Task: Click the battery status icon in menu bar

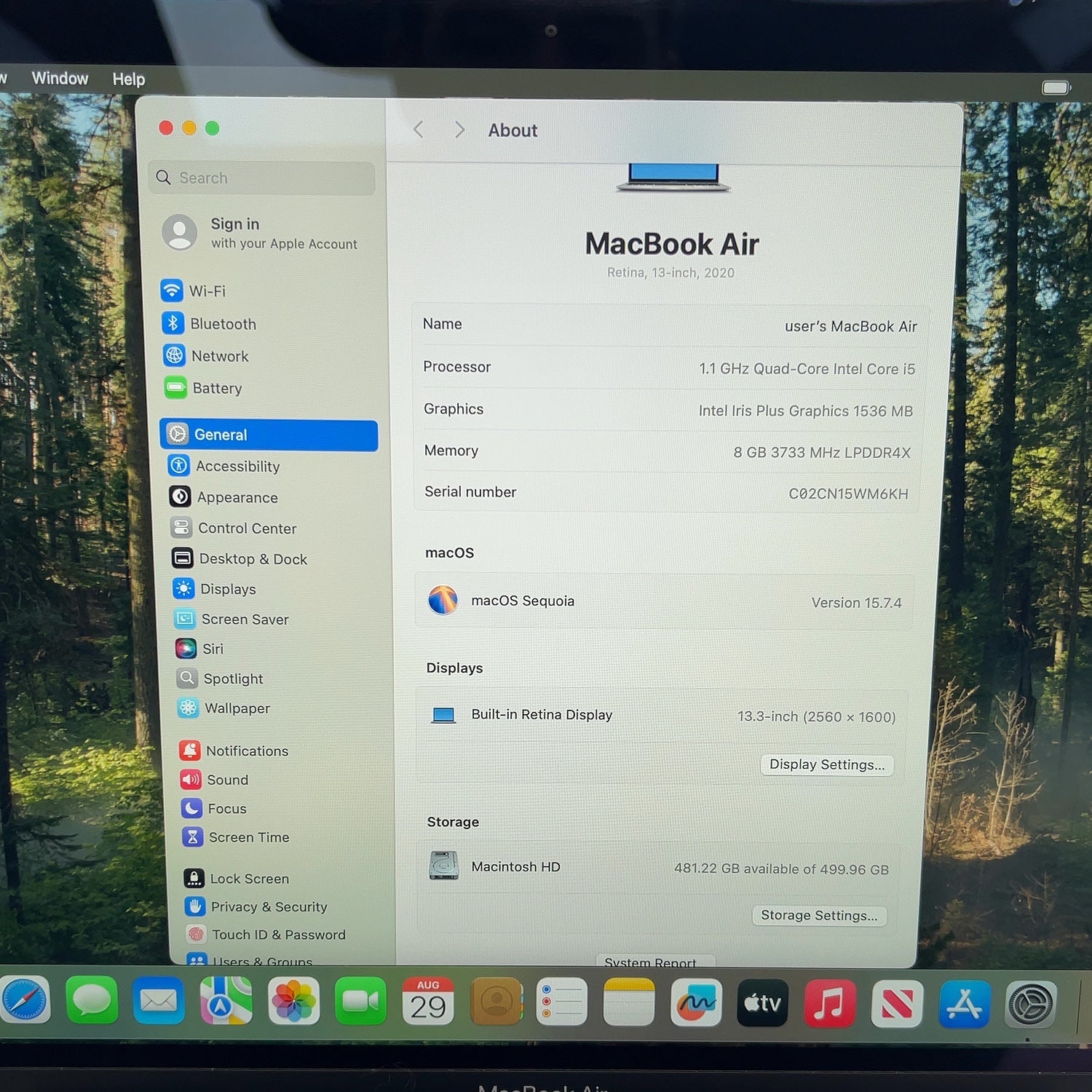Action: 1056,88
